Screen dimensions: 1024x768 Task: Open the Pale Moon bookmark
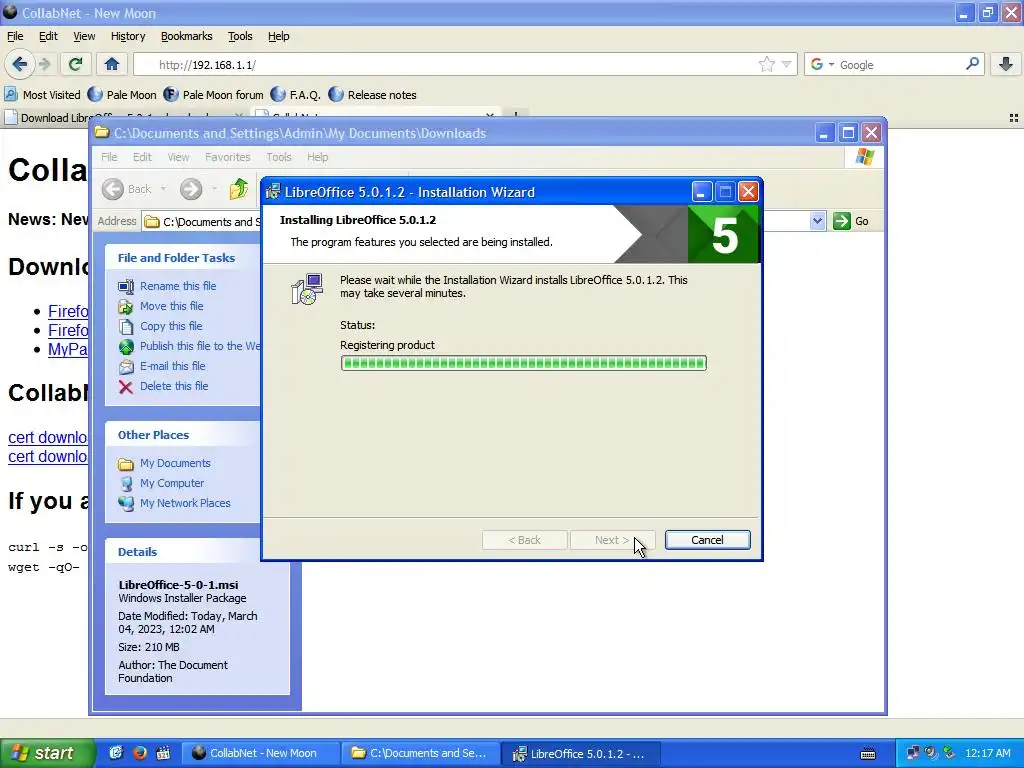122,95
